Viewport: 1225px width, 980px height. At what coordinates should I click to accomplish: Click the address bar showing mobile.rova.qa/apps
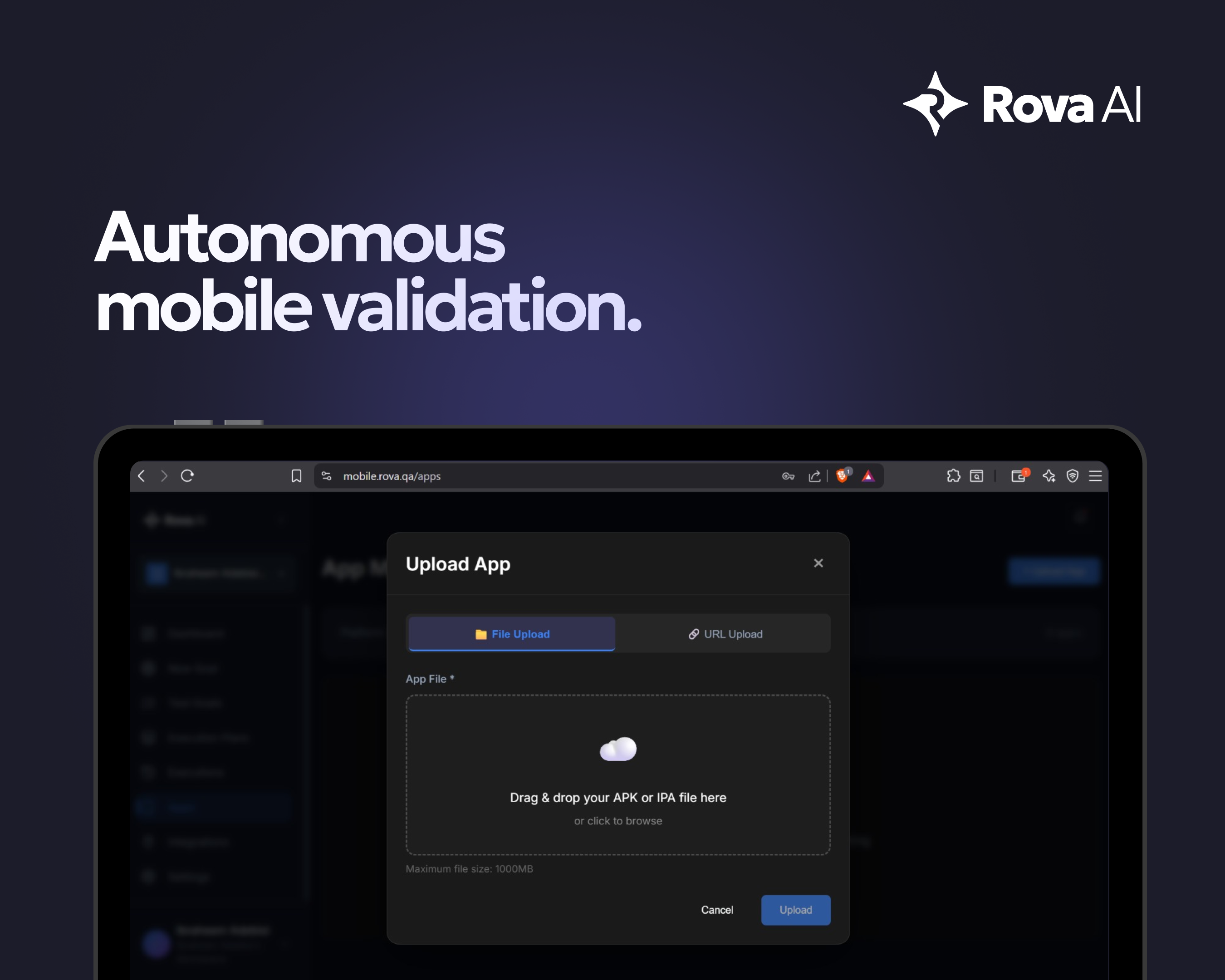(x=392, y=476)
